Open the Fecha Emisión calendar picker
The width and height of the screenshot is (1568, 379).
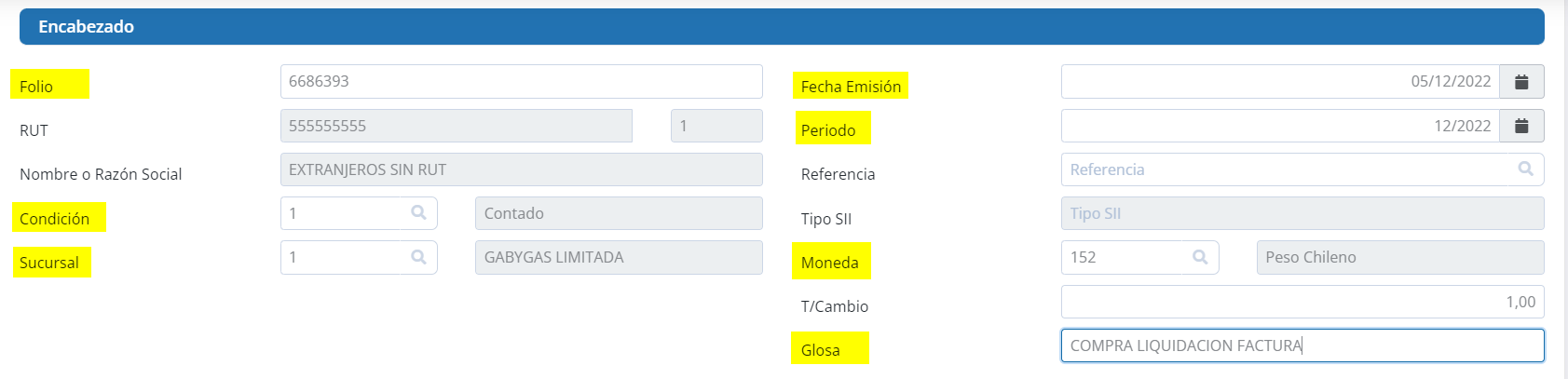tap(1521, 82)
